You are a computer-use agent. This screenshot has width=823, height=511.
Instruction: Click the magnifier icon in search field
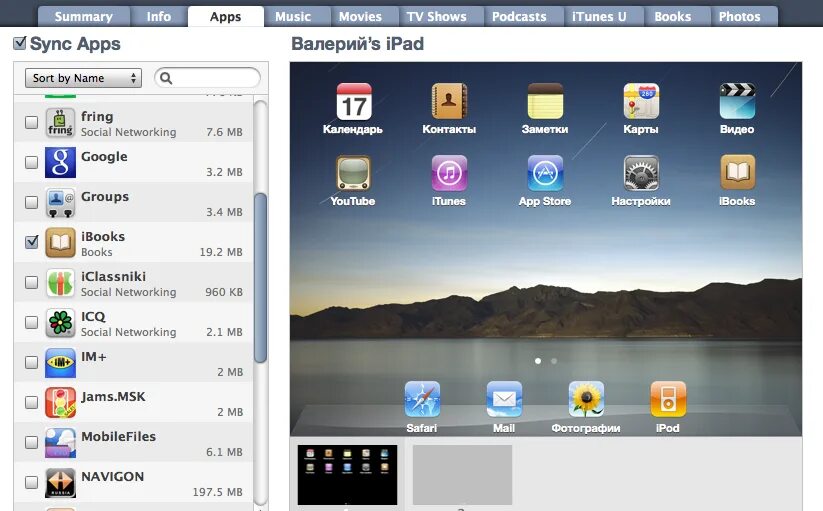point(166,78)
